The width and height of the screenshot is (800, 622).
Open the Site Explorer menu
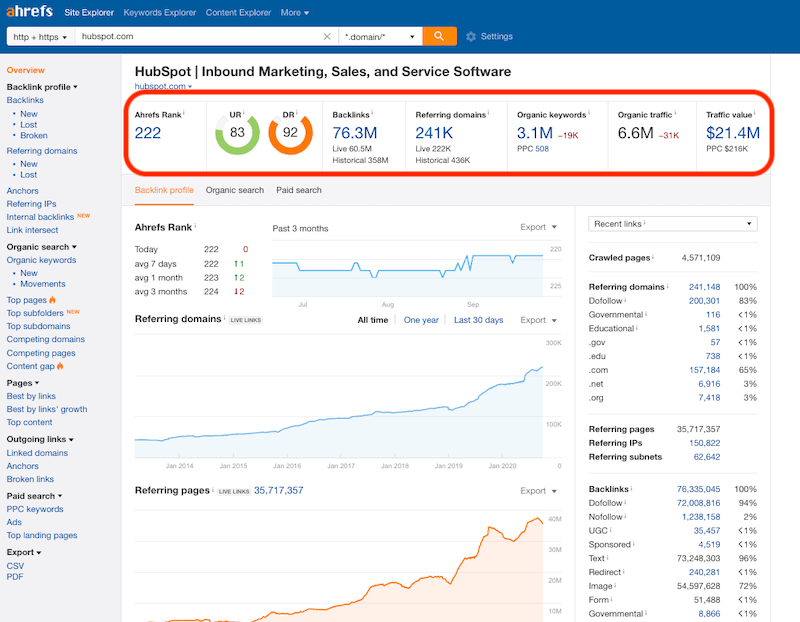pos(89,13)
